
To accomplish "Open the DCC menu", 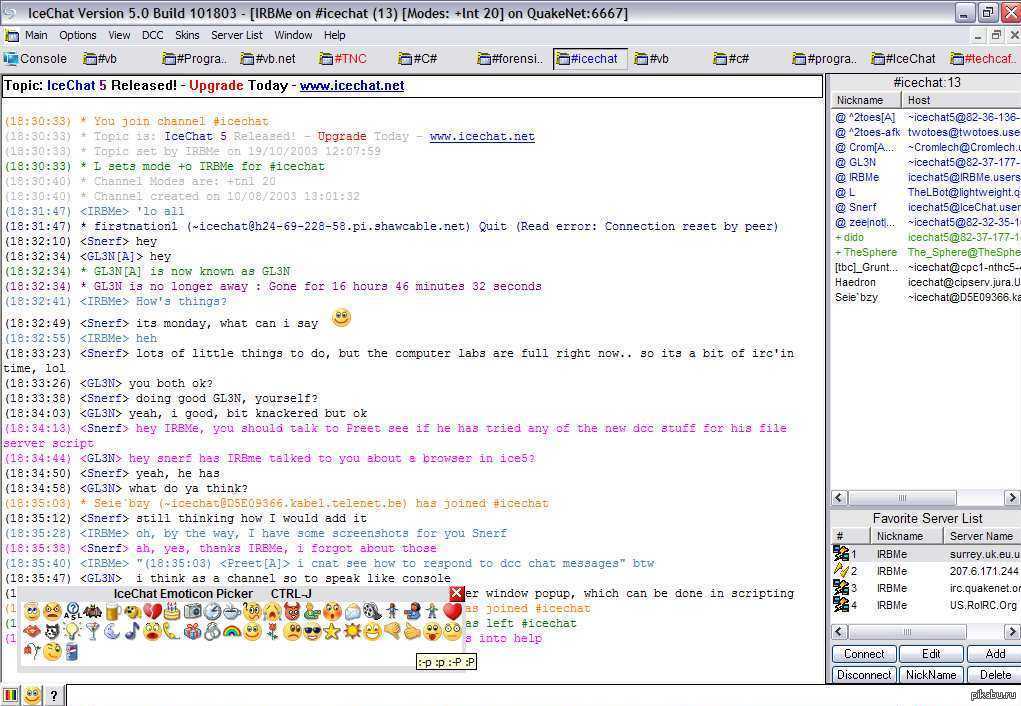I will 152,35.
